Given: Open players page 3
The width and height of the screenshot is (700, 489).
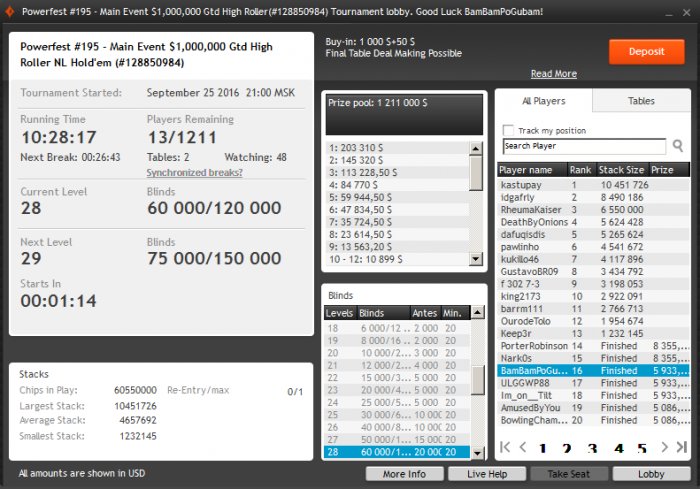Looking at the screenshot, I should [x=592, y=448].
